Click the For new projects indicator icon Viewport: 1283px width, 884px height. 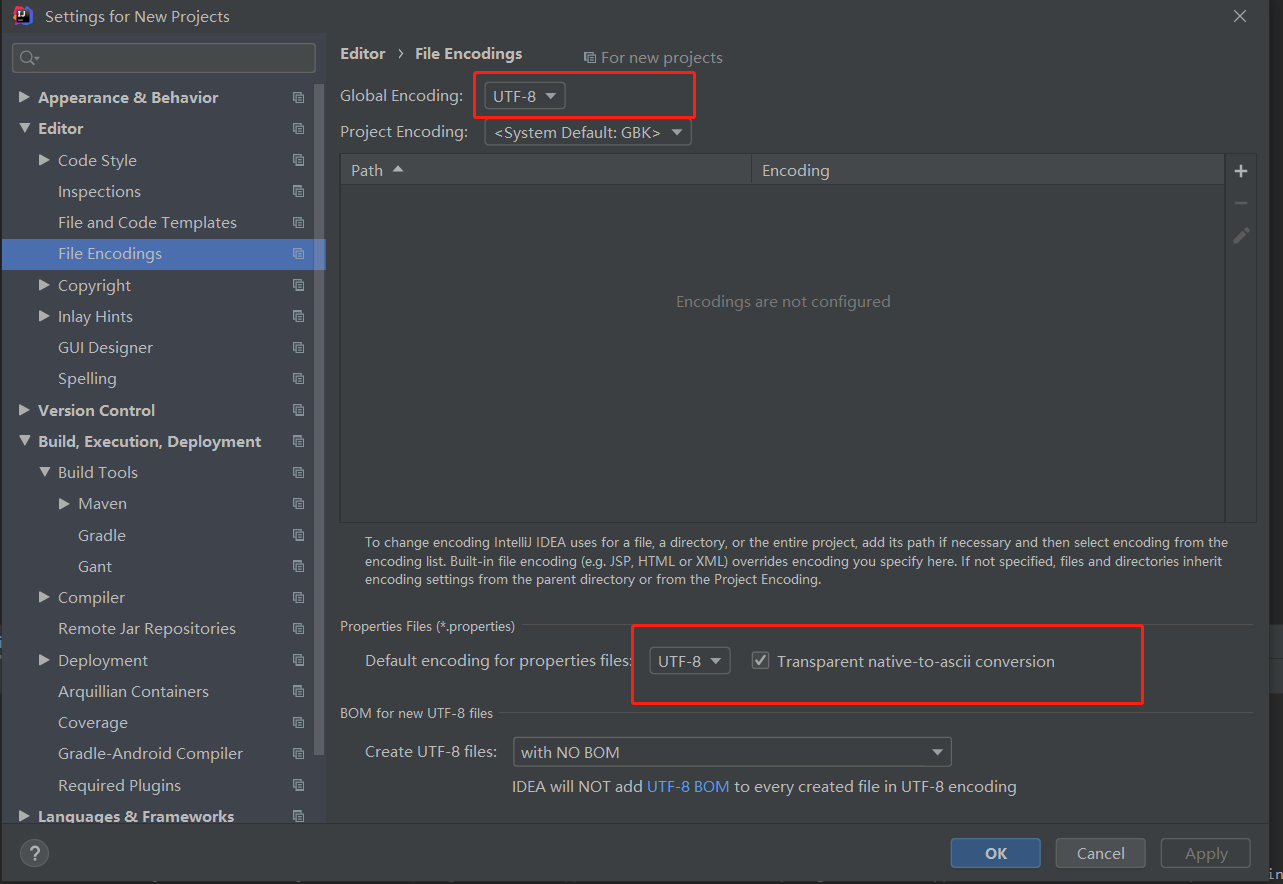coord(590,58)
